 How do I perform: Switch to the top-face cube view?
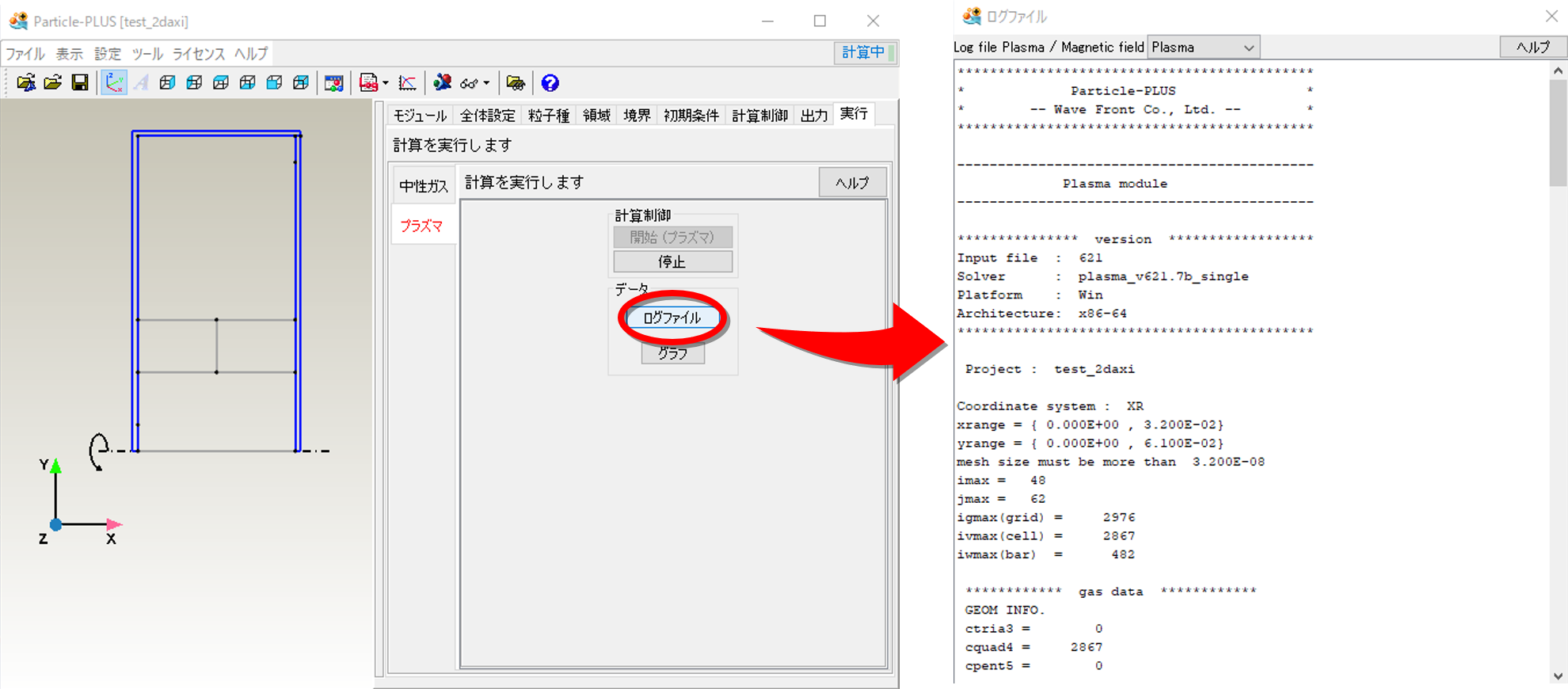pos(221,82)
